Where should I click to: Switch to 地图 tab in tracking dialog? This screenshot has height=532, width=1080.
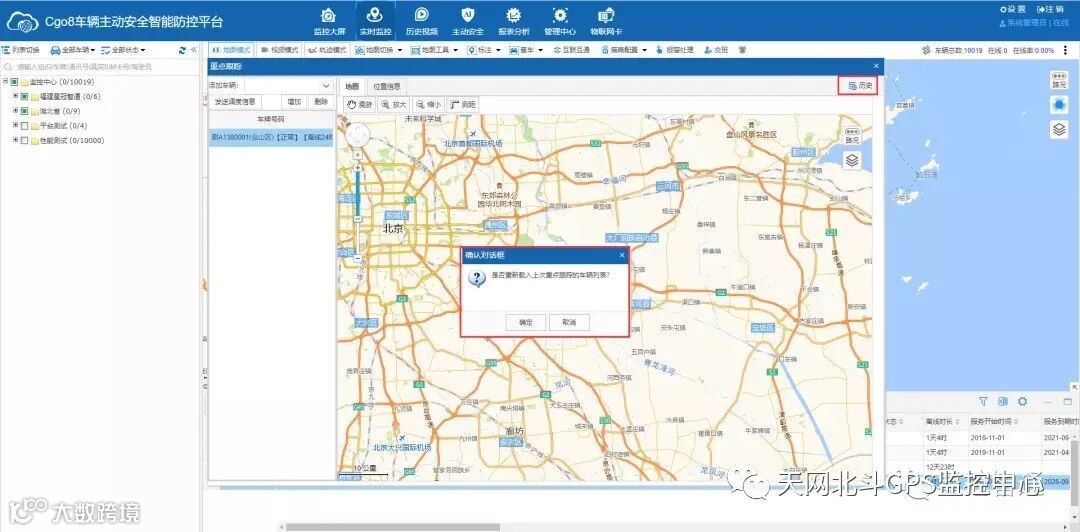[352, 86]
